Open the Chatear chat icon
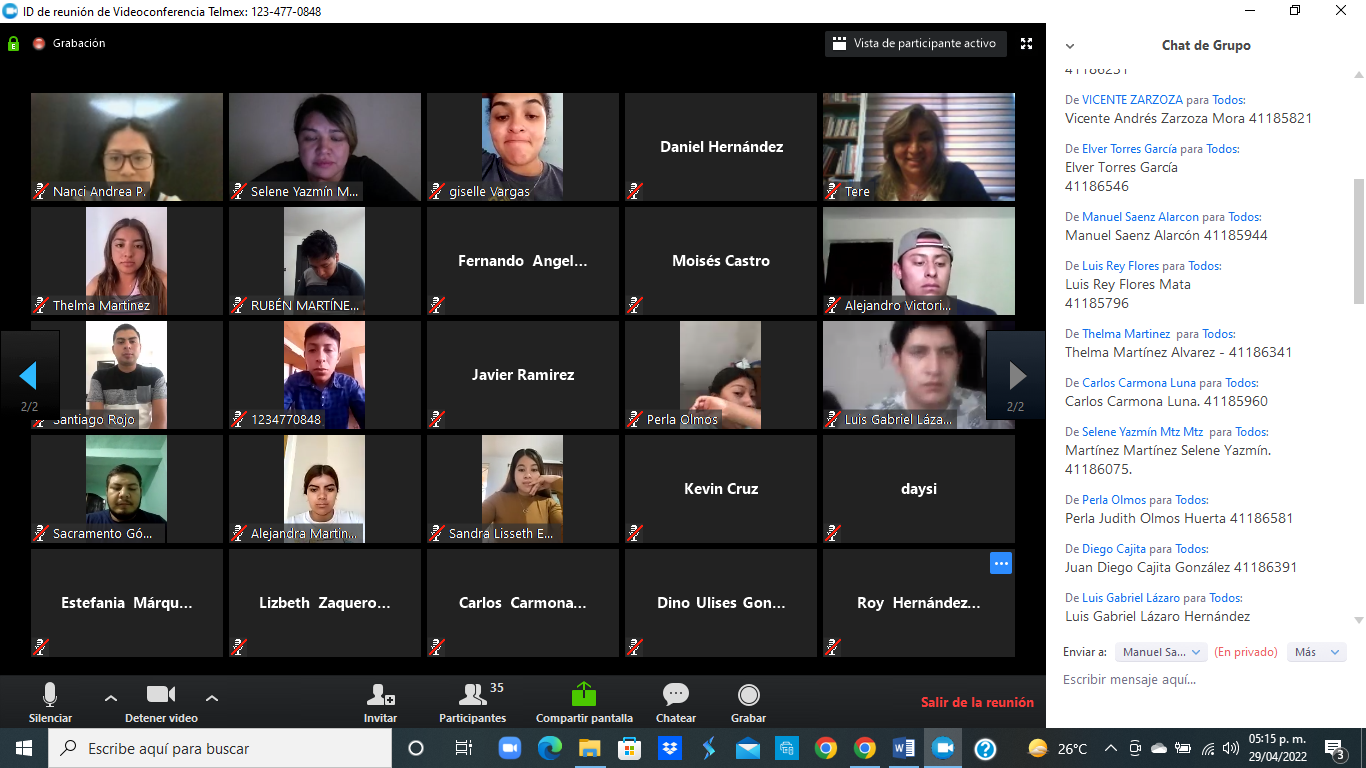Image resolution: width=1366 pixels, height=768 pixels. tap(676, 695)
